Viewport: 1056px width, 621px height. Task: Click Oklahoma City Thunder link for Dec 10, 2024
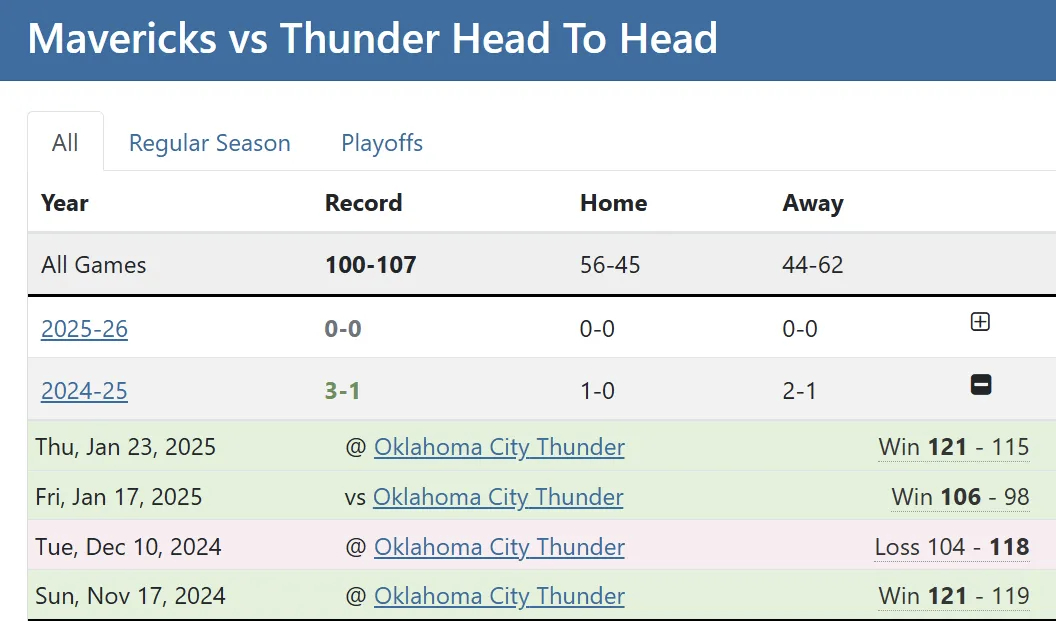(499, 546)
